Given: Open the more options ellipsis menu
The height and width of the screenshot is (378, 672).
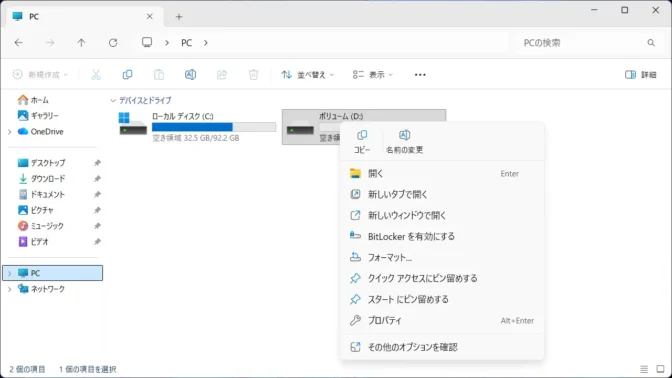Looking at the screenshot, I should tap(420, 75).
